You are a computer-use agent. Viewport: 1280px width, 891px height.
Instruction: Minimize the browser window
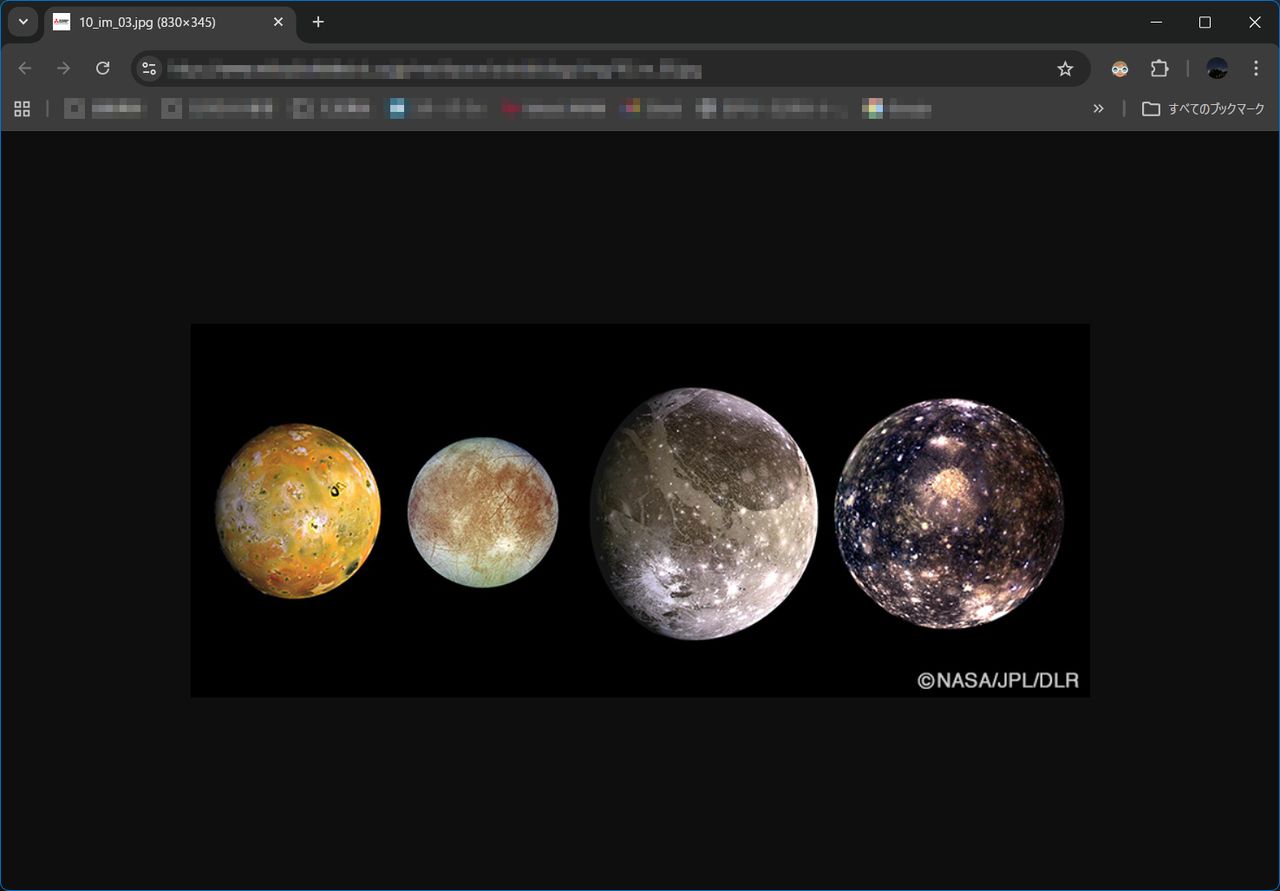[1157, 22]
